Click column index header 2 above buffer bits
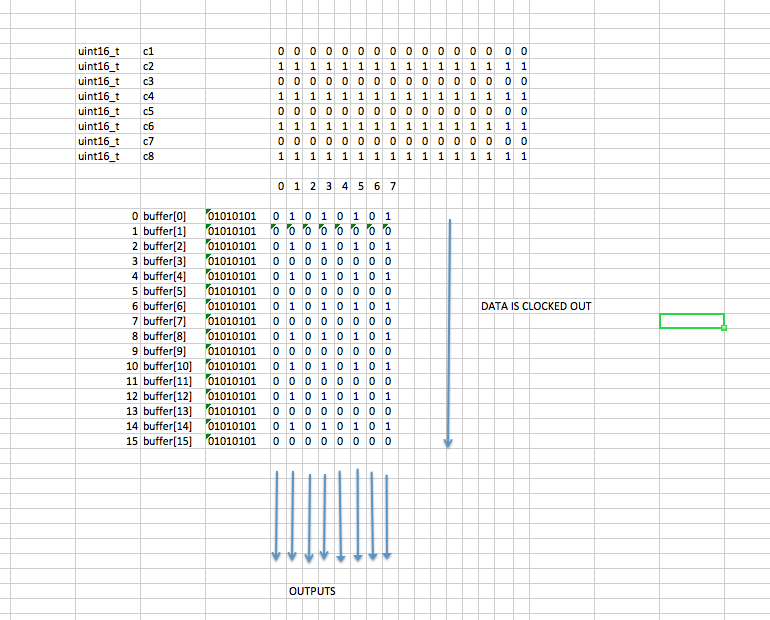The width and height of the screenshot is (770, 620). 312,186
